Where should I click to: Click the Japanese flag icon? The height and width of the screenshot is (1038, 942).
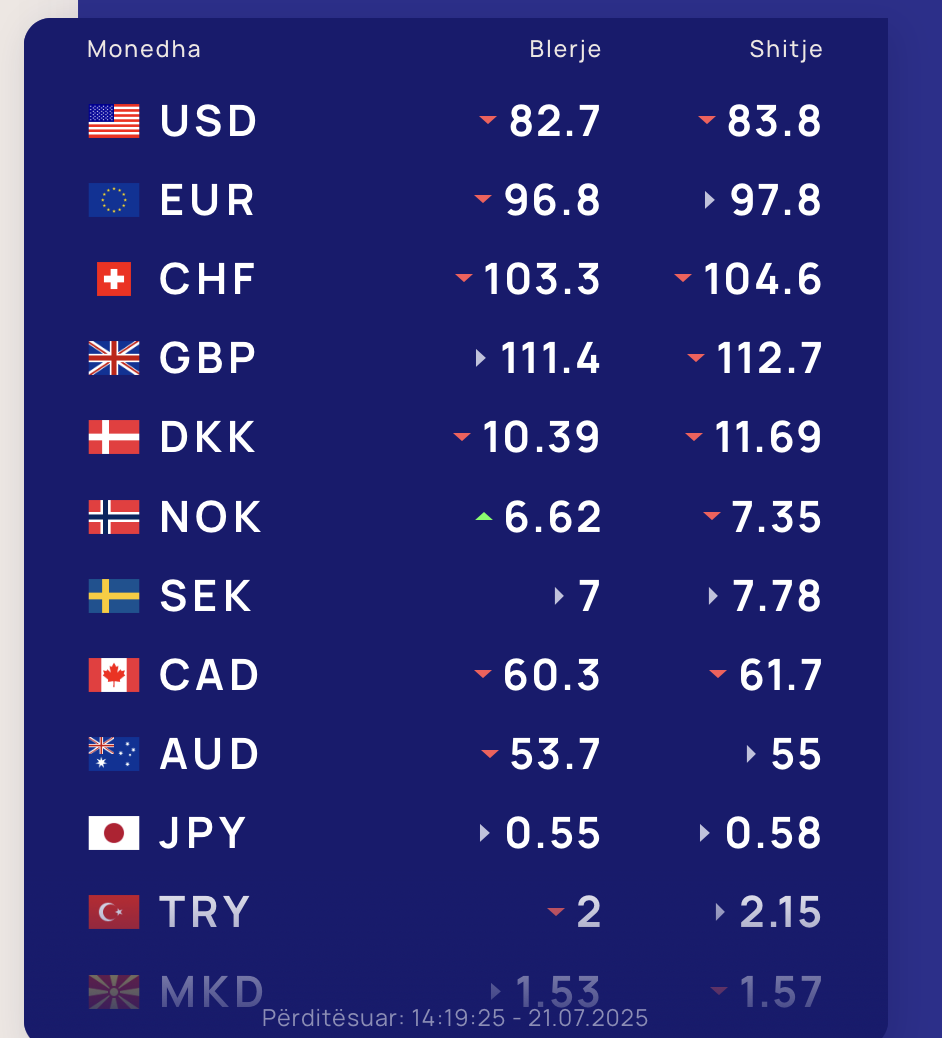(114, 833)
